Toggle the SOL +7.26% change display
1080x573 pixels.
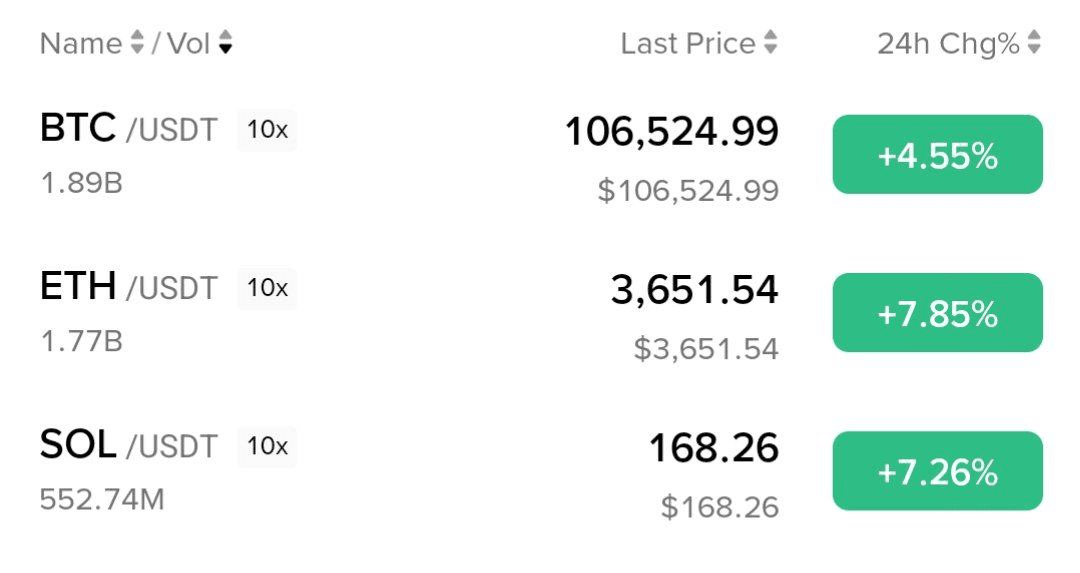pyautogui.click(x=937, y=471)
